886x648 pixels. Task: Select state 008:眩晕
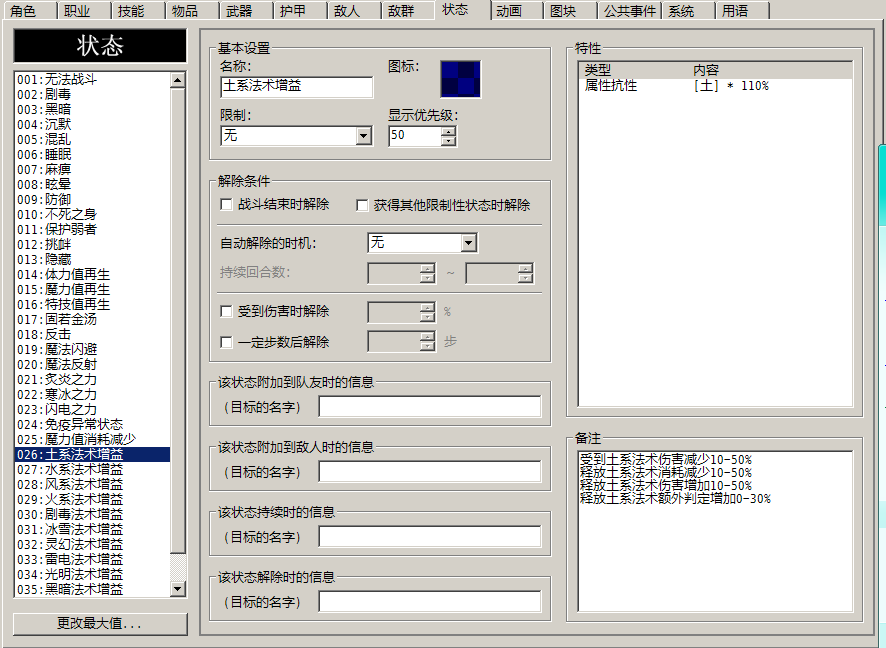click(93, 184)
